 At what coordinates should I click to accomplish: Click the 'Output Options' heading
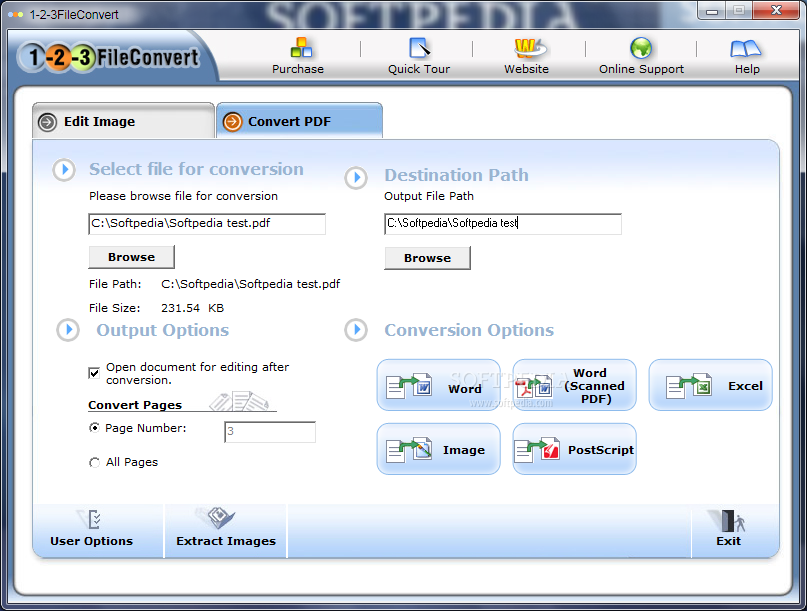[x=163, y=330]
